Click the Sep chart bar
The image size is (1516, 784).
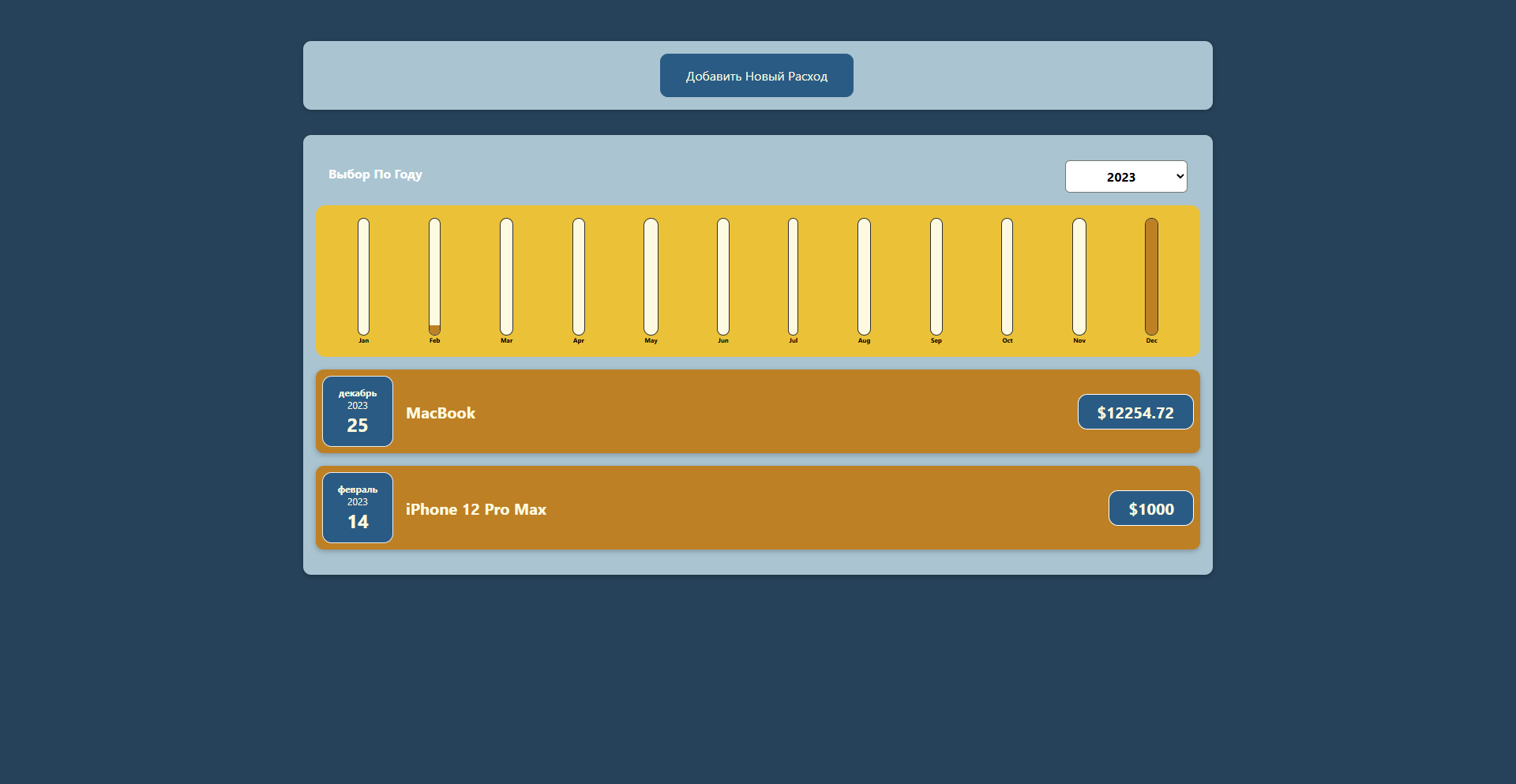point(936,276)
